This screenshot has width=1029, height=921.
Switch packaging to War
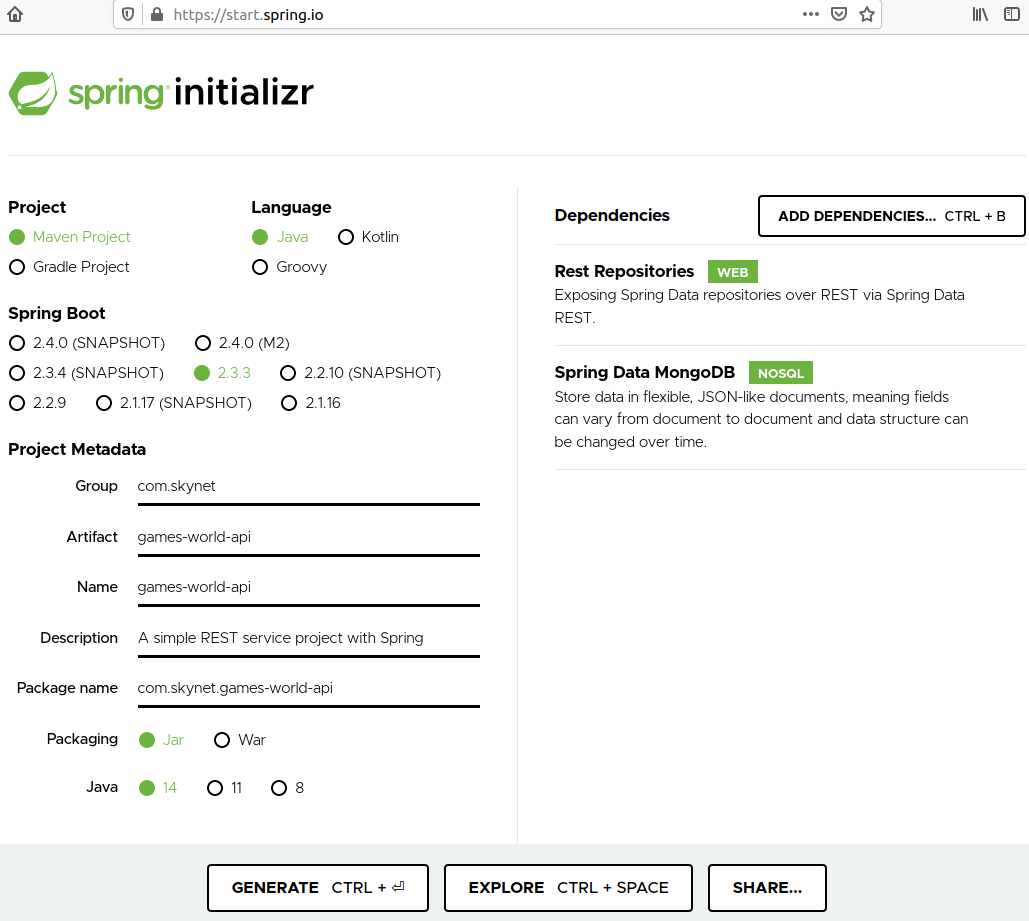pyautogui.click(x=222, y=740)
